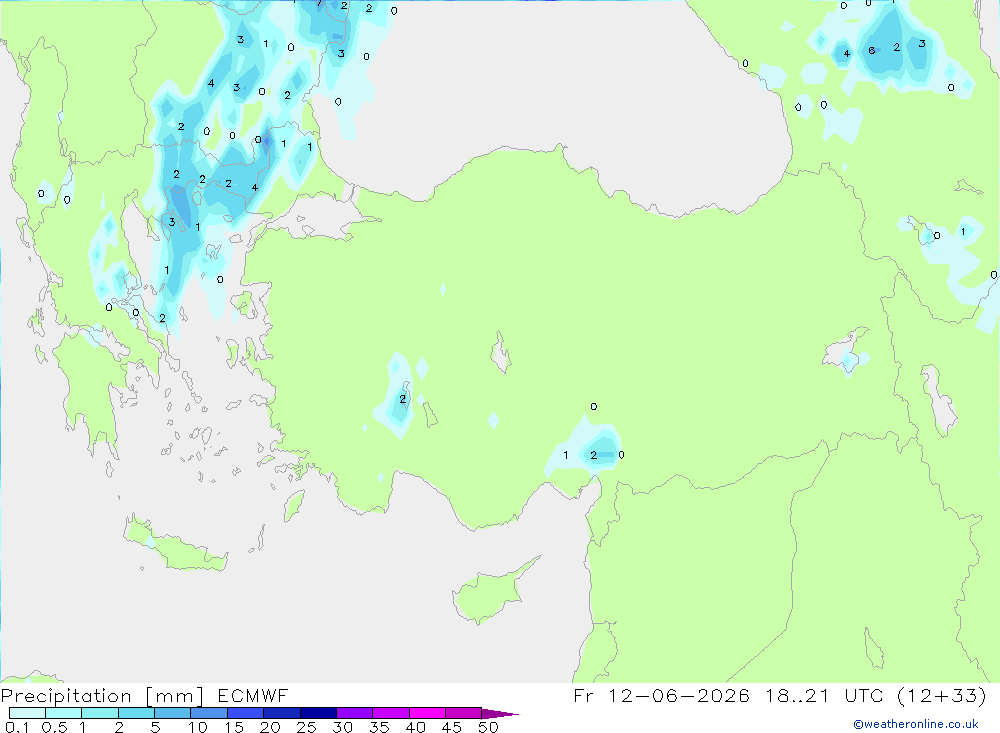The image size is (1000, 733).
Task: Click the precipitation value "6" on the map
Action: pos(871,50)
